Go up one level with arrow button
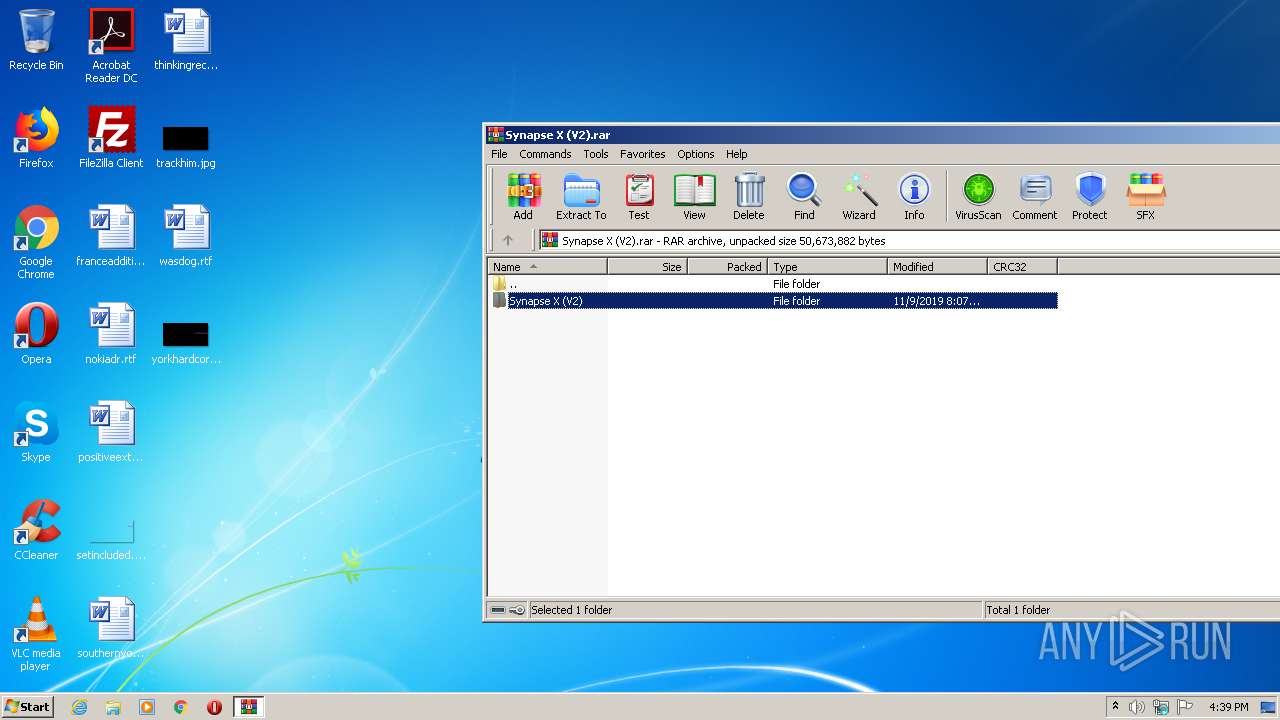This screenshot has height=720, width=1280. 508,240
